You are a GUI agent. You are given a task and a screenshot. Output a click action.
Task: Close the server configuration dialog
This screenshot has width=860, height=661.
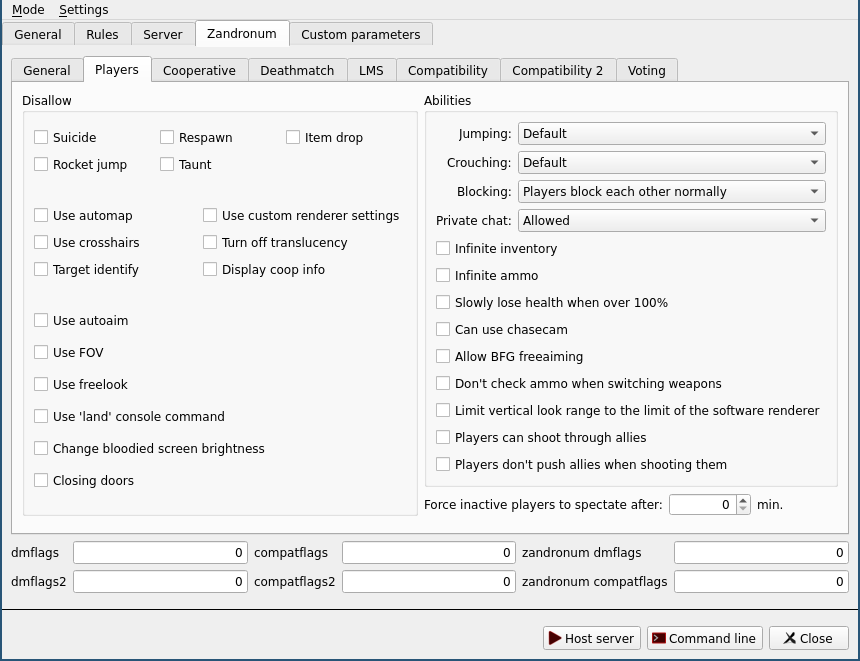click(x=808, y=638)
